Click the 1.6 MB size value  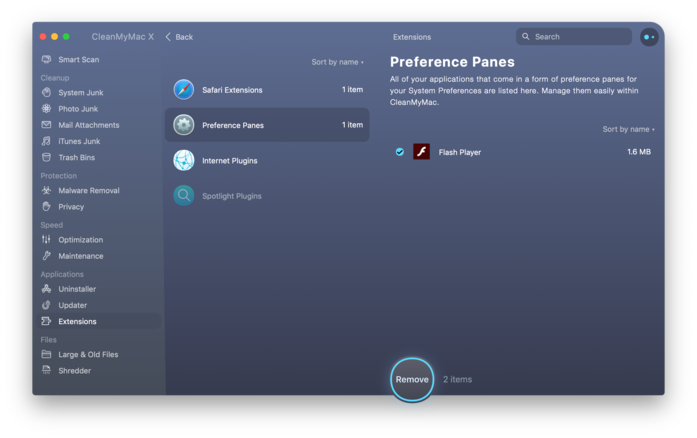(x=639, y=152)
